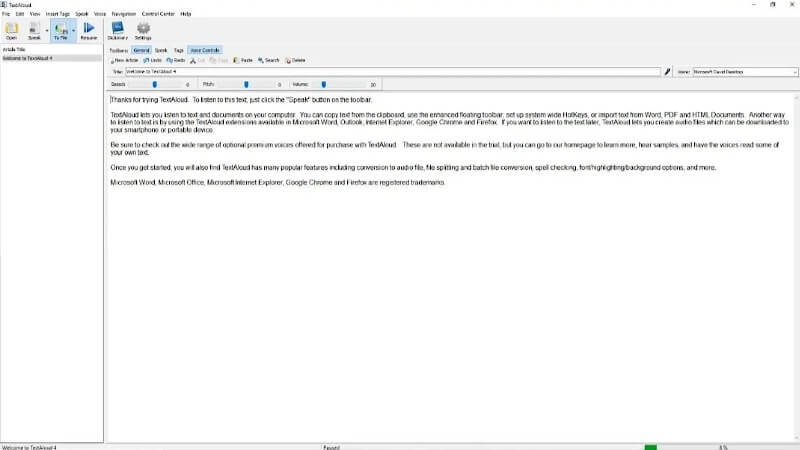Toggle the Speak toolbar button
This screenshot has width=800, height=450.
pyautogui.click(x=161, y=50)
